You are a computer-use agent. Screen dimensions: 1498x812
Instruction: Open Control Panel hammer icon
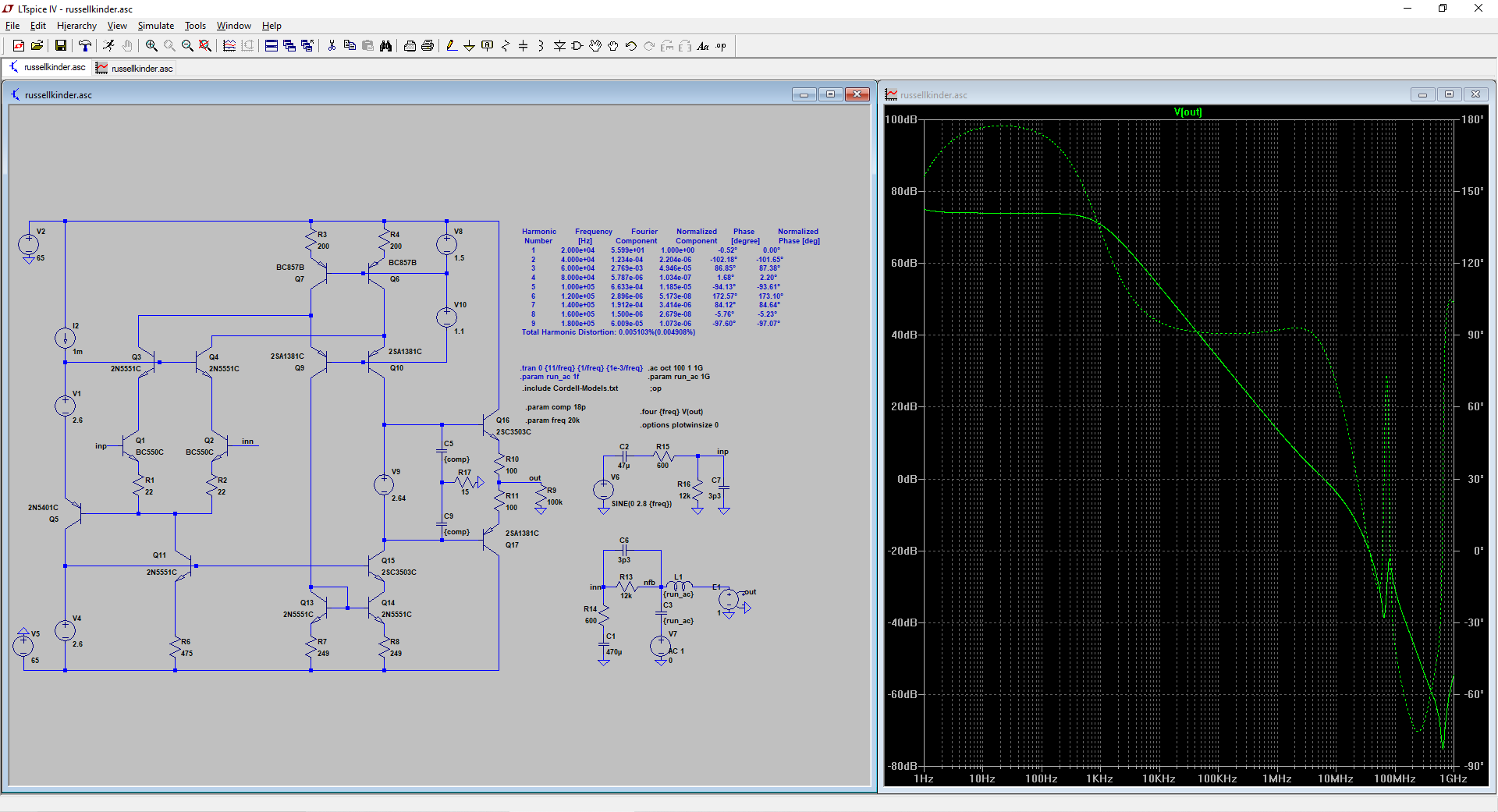tap(85, 46)
